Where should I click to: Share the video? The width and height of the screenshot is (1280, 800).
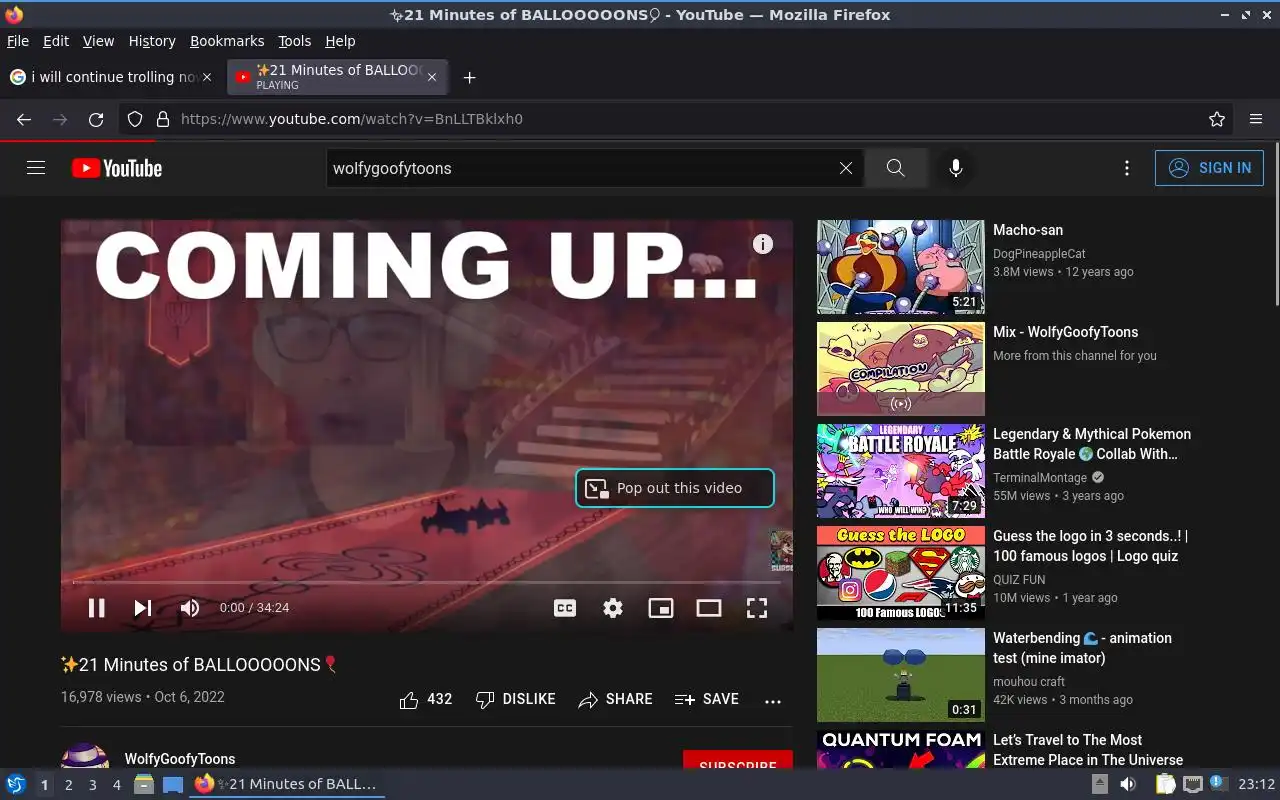coord(616,699)
